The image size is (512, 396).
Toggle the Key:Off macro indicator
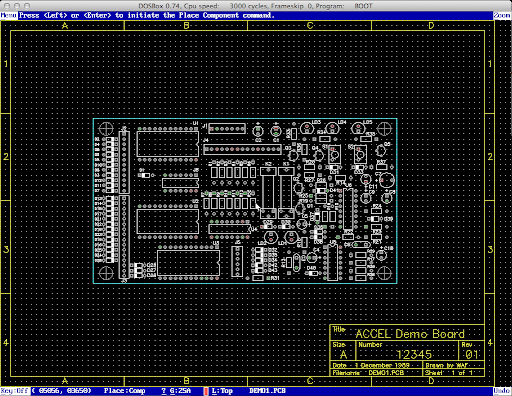click(15, 391)
